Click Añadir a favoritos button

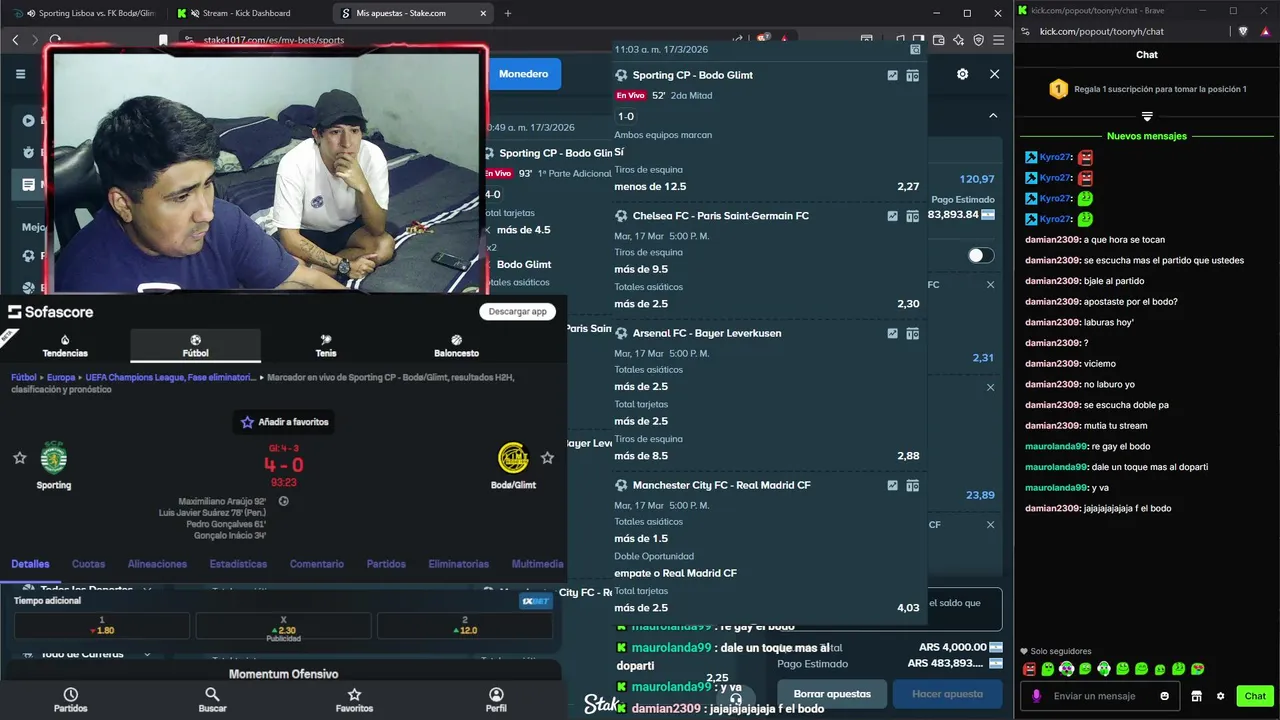[284, 422]
